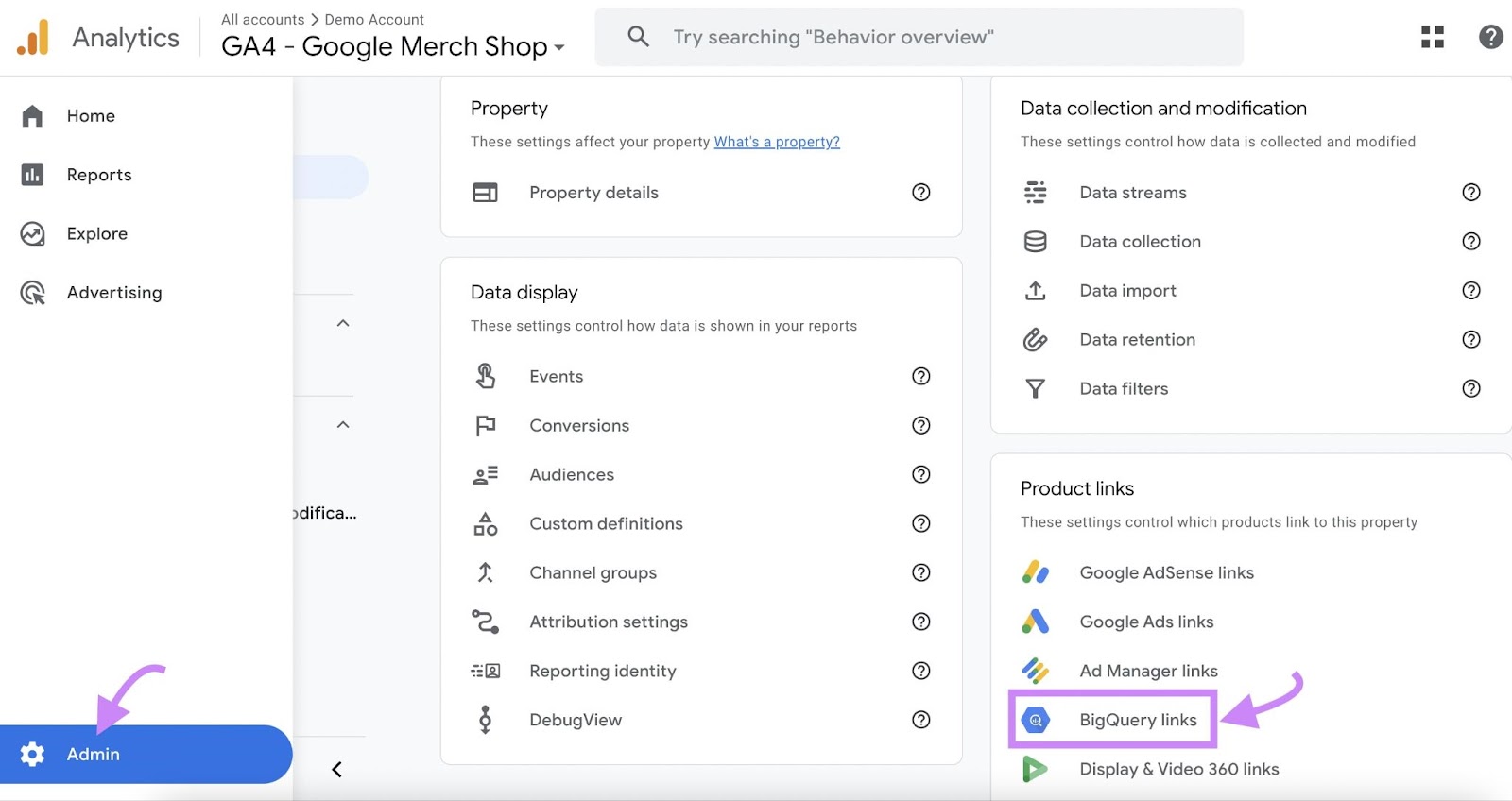Click the Audiences people icon
Screen dimensions: 1512x801
[485, 475]
